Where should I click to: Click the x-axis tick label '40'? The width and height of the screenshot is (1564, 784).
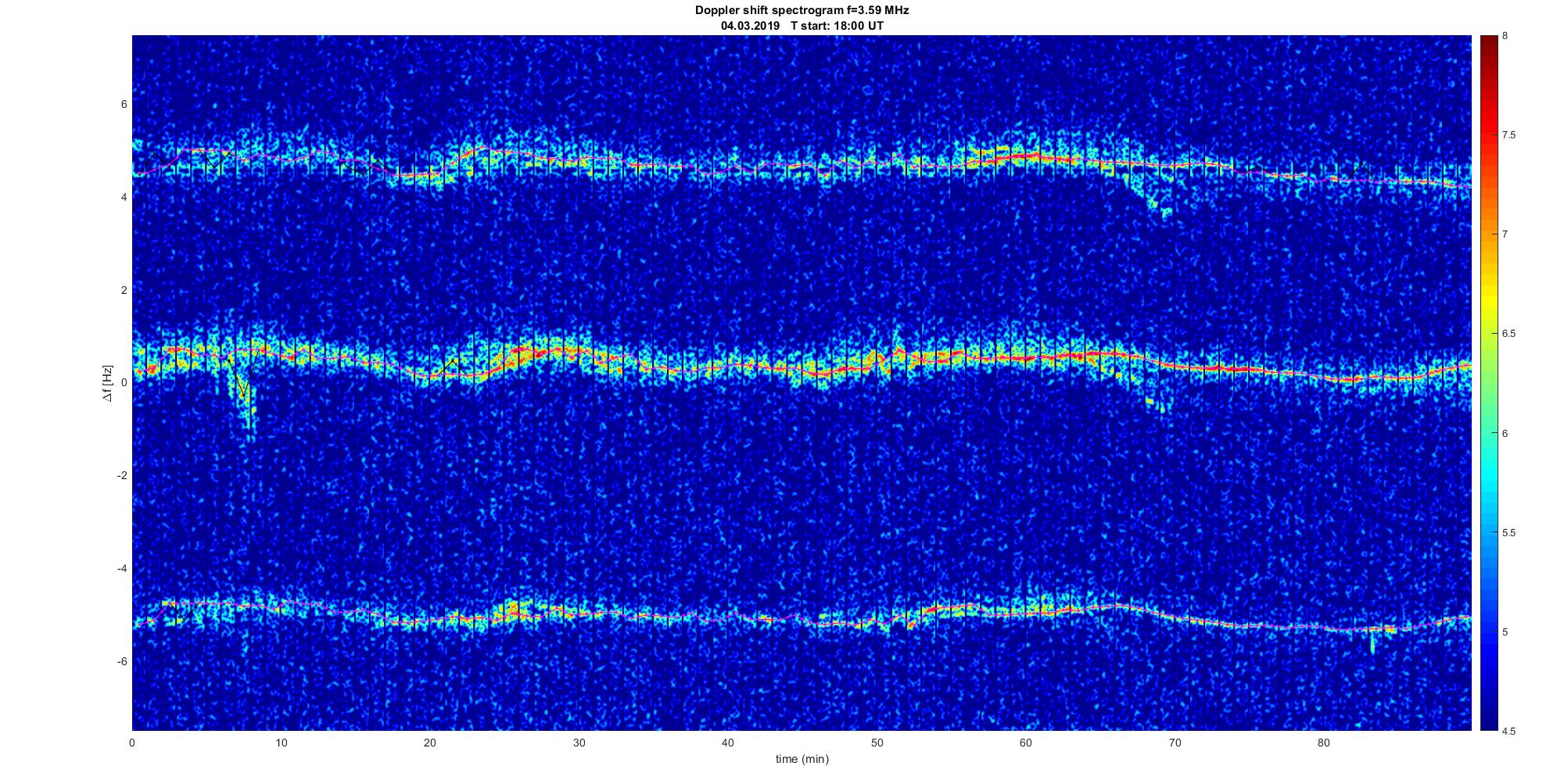click(728, 743)
